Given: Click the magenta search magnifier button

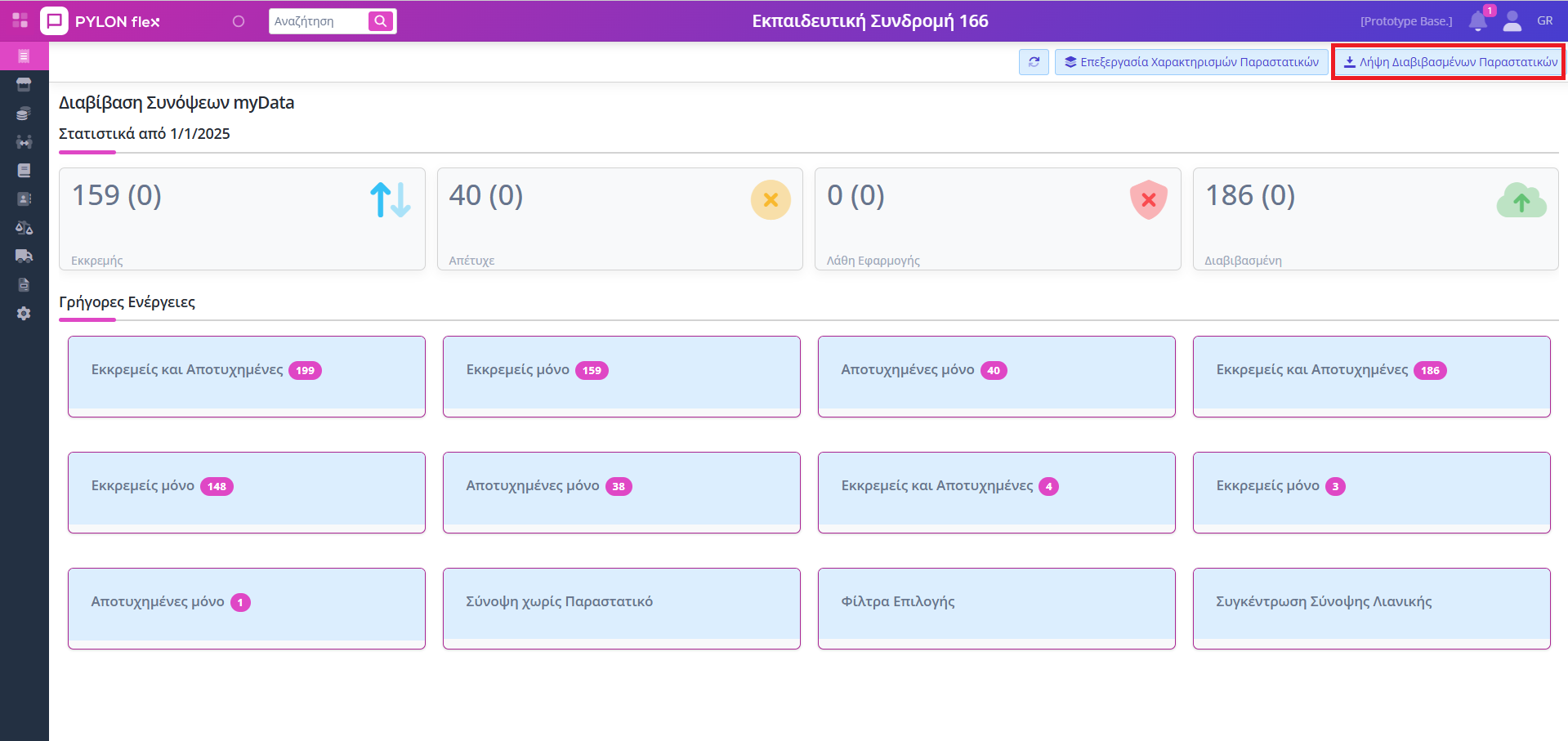Looking at the screenshot, I should [x=381, y=21].
